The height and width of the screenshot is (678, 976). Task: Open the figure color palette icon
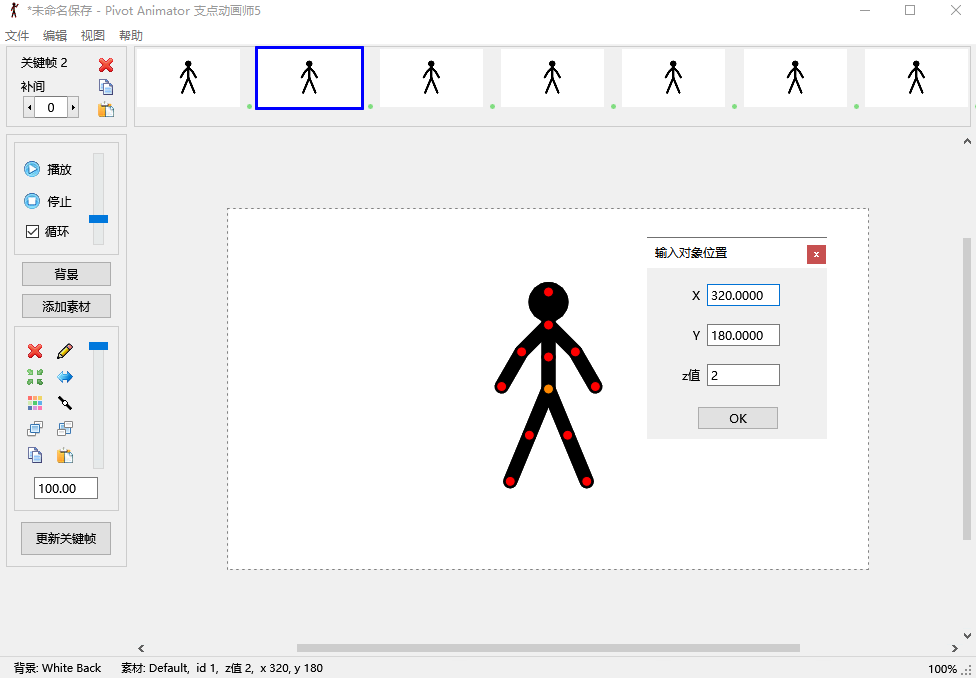(x=35, y=403)
